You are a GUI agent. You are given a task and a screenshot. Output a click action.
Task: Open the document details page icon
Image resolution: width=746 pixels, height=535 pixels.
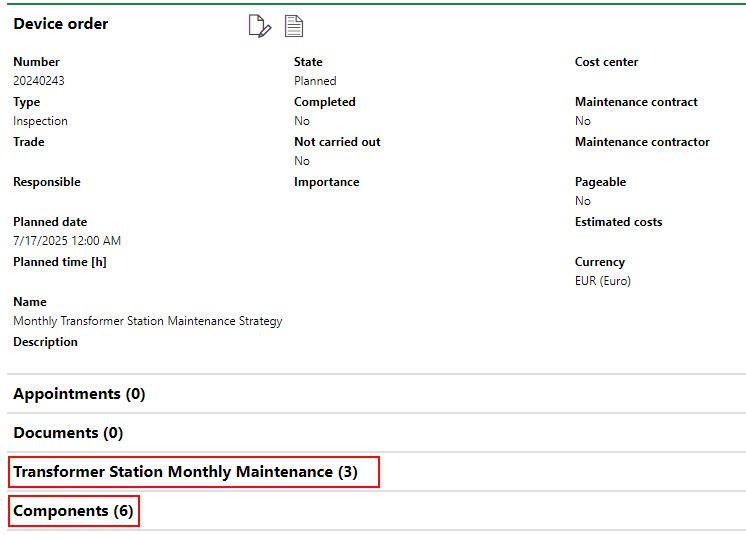click(x=294, y=27)
